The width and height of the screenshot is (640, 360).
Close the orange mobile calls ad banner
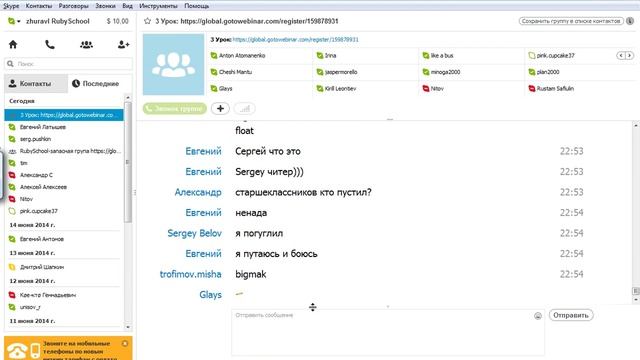click(125, 344)
